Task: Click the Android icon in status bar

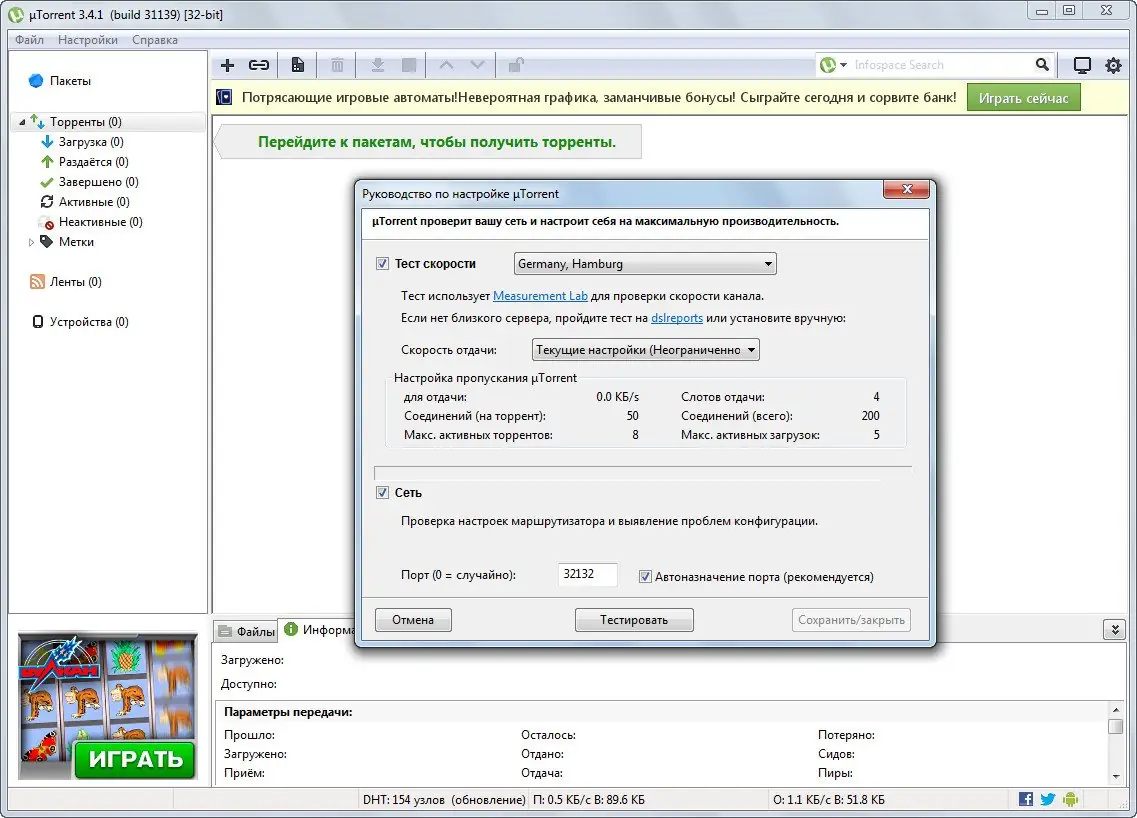Action: click(x=1070, y=799)
